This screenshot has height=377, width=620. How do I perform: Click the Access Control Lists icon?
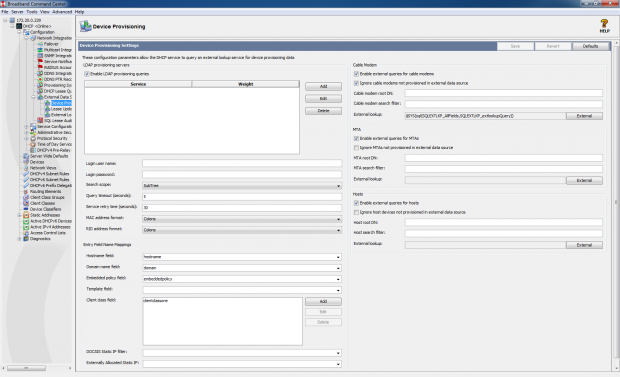pyautogui.click(x=26, y=233)
